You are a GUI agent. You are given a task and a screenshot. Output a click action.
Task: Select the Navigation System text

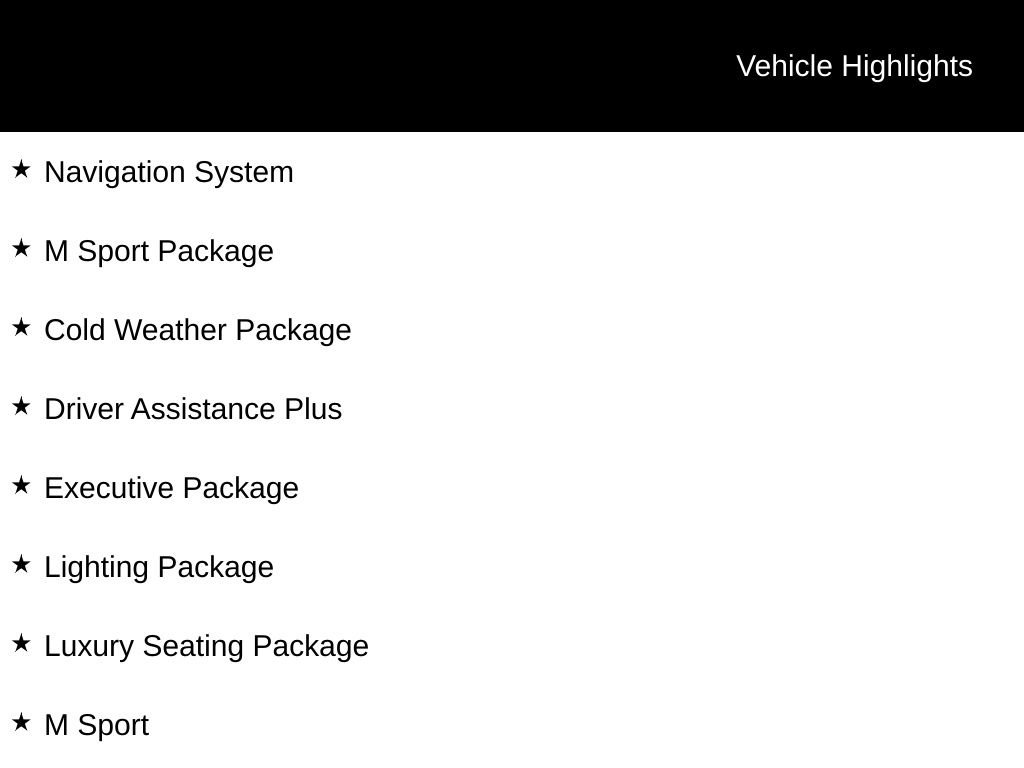tap(169, 173)
